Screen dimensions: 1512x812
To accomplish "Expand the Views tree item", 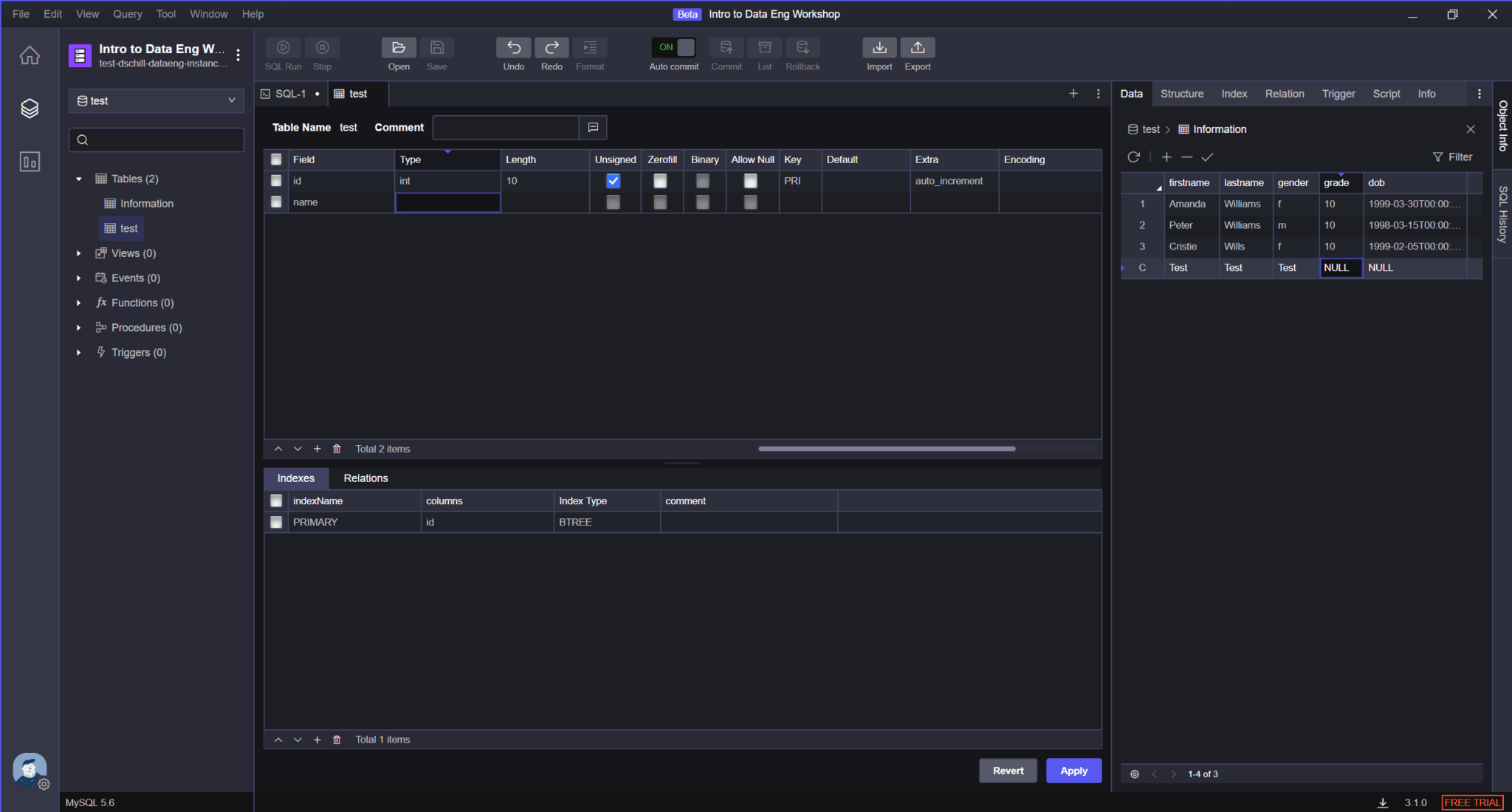I will 79,252.
